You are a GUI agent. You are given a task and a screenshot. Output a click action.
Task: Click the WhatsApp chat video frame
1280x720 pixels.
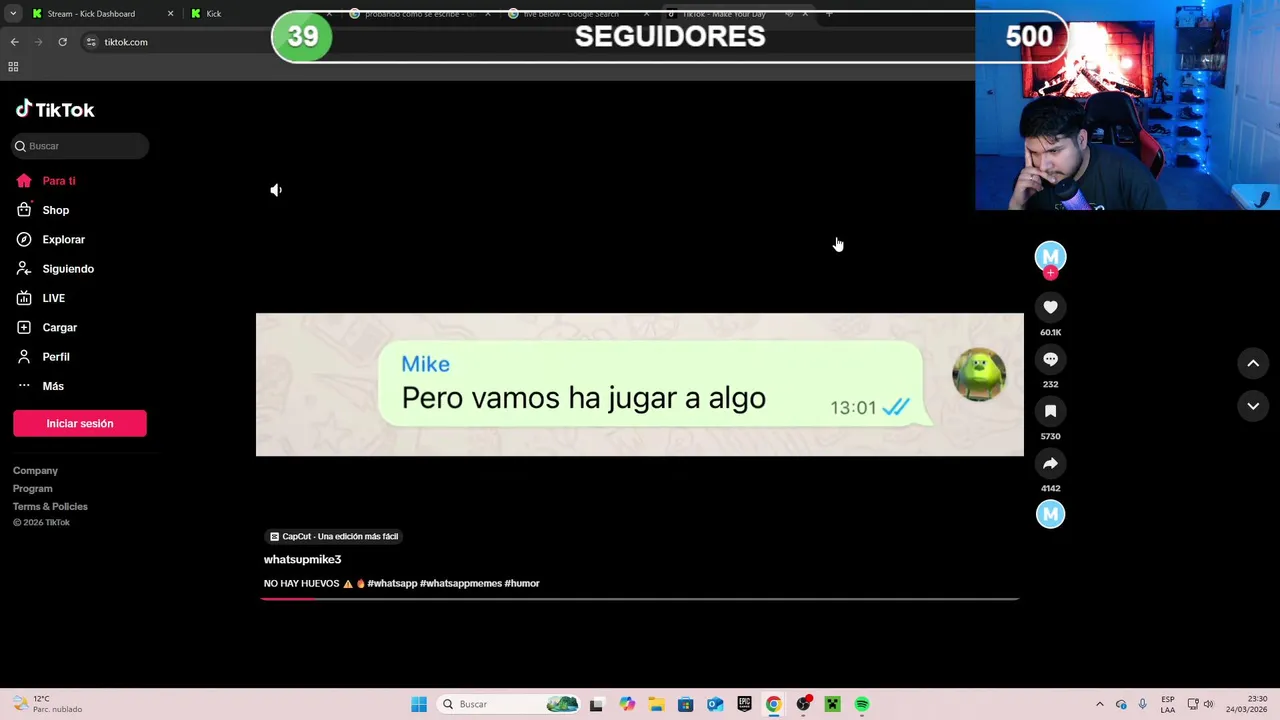pos(640,385)
